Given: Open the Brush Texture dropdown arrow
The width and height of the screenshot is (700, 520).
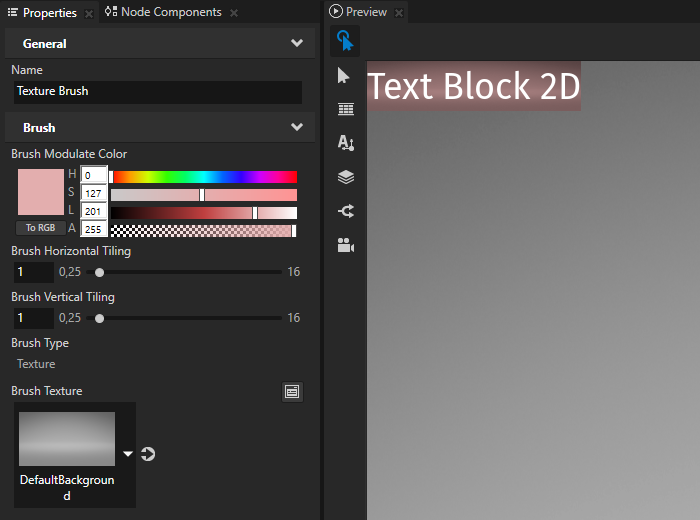Looking at the screenshot, I should click(x=128, y=454).
